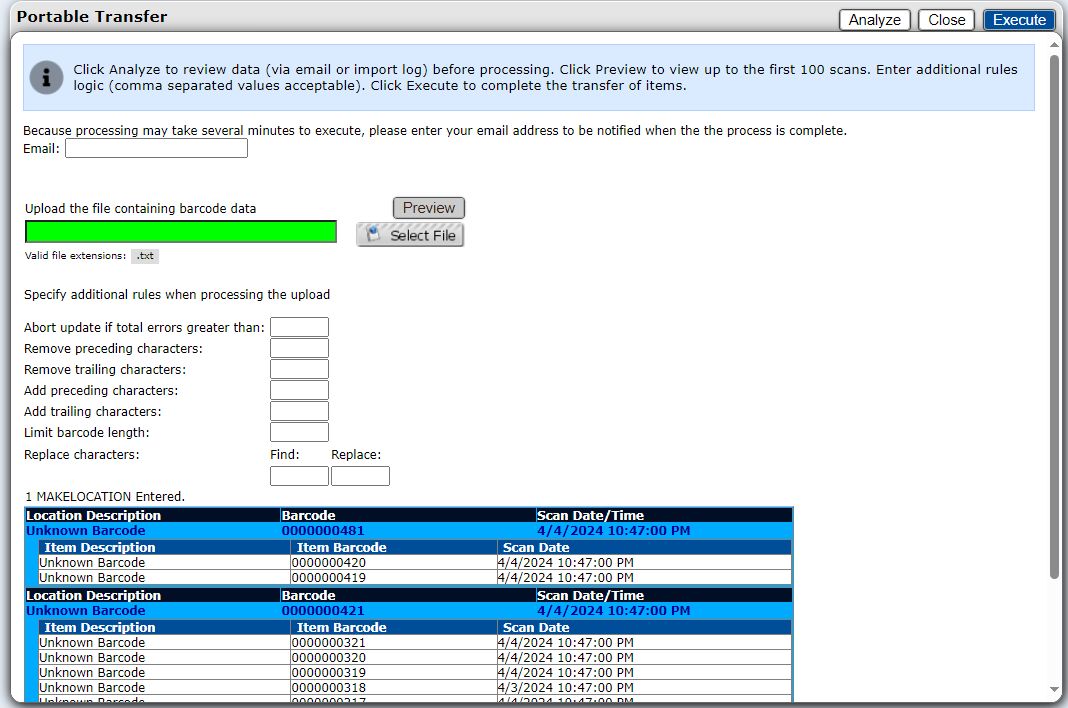Click the Add preceding characters field

pos(299,390)
